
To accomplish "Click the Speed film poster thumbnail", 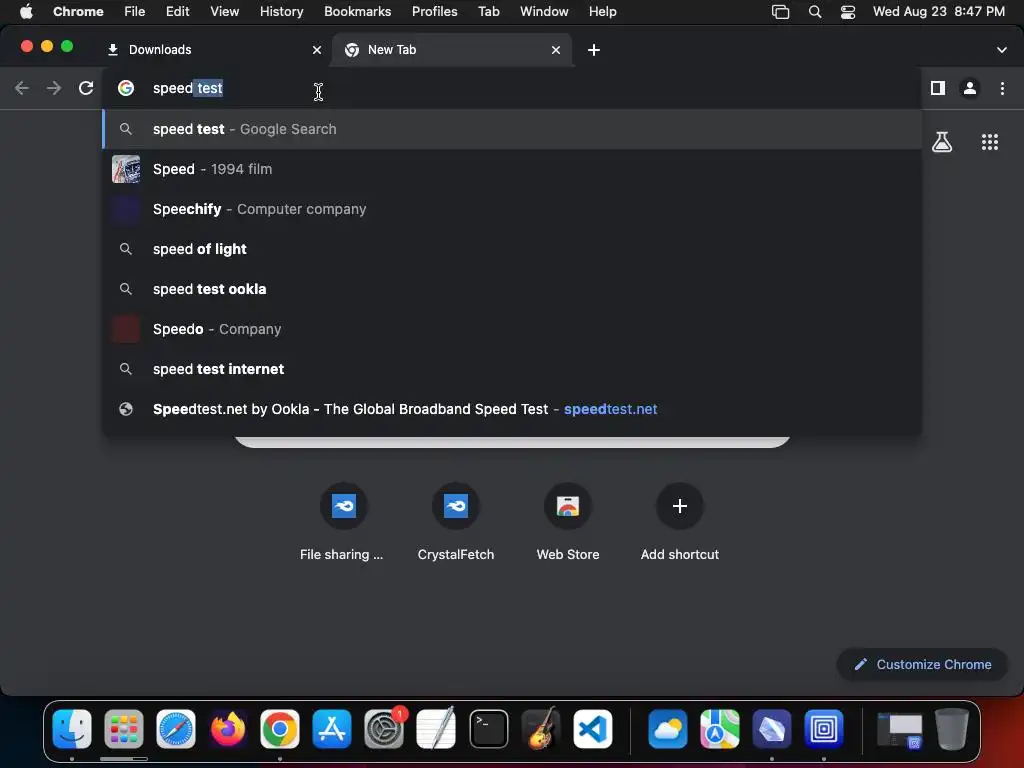I will pyautogui.click(x=126, y=169).
